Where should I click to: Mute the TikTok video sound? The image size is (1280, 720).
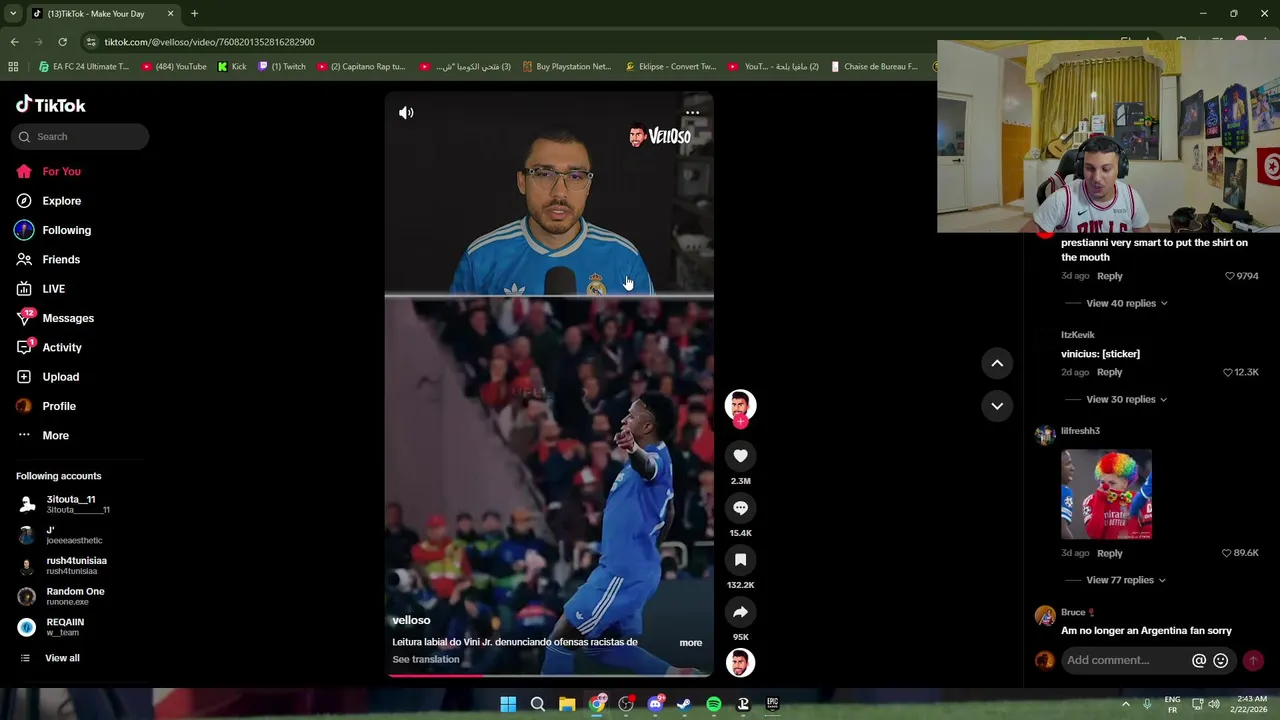406,113
